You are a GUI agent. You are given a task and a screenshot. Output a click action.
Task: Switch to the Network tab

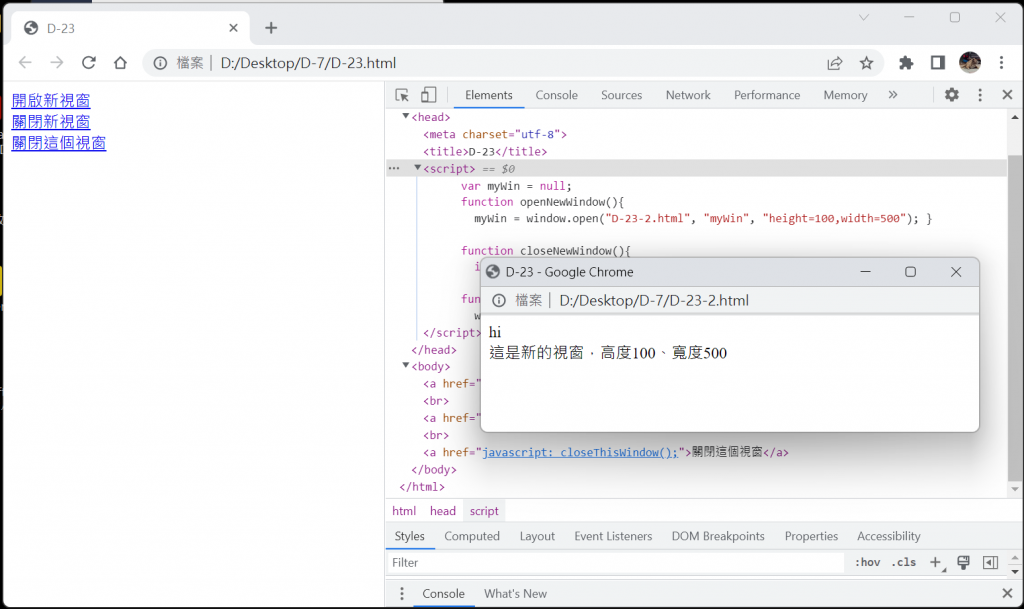[688, 95]
